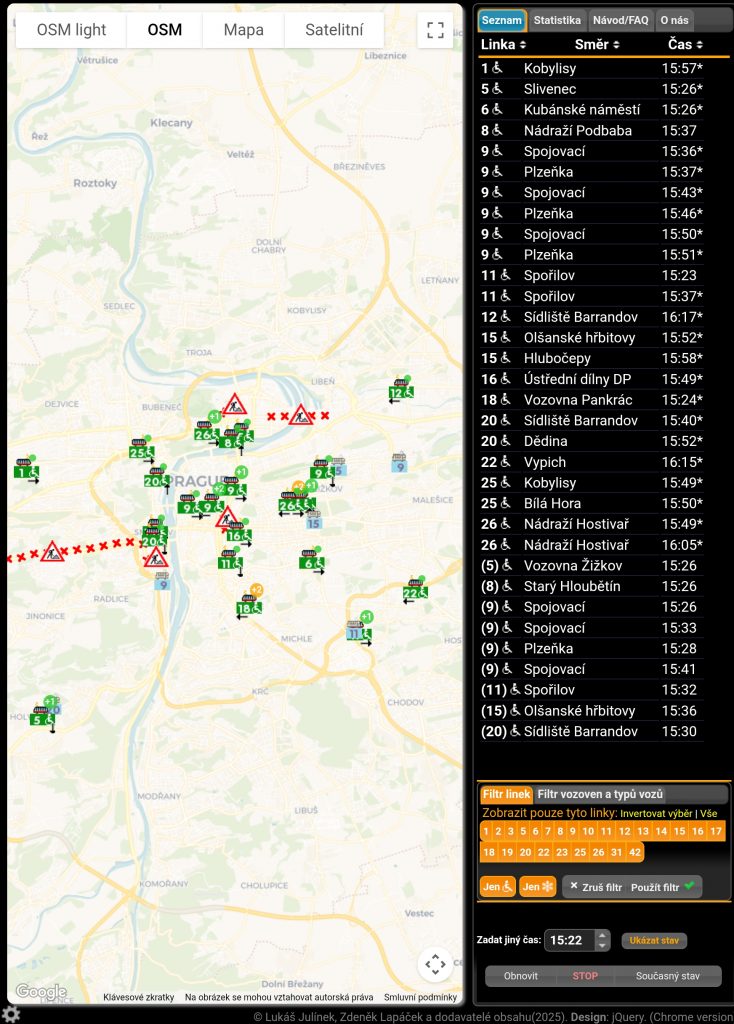Image resolution: width=734 pixels, height=1024 pixels.
Task: Sort list by Linka column
Action: 503,45
